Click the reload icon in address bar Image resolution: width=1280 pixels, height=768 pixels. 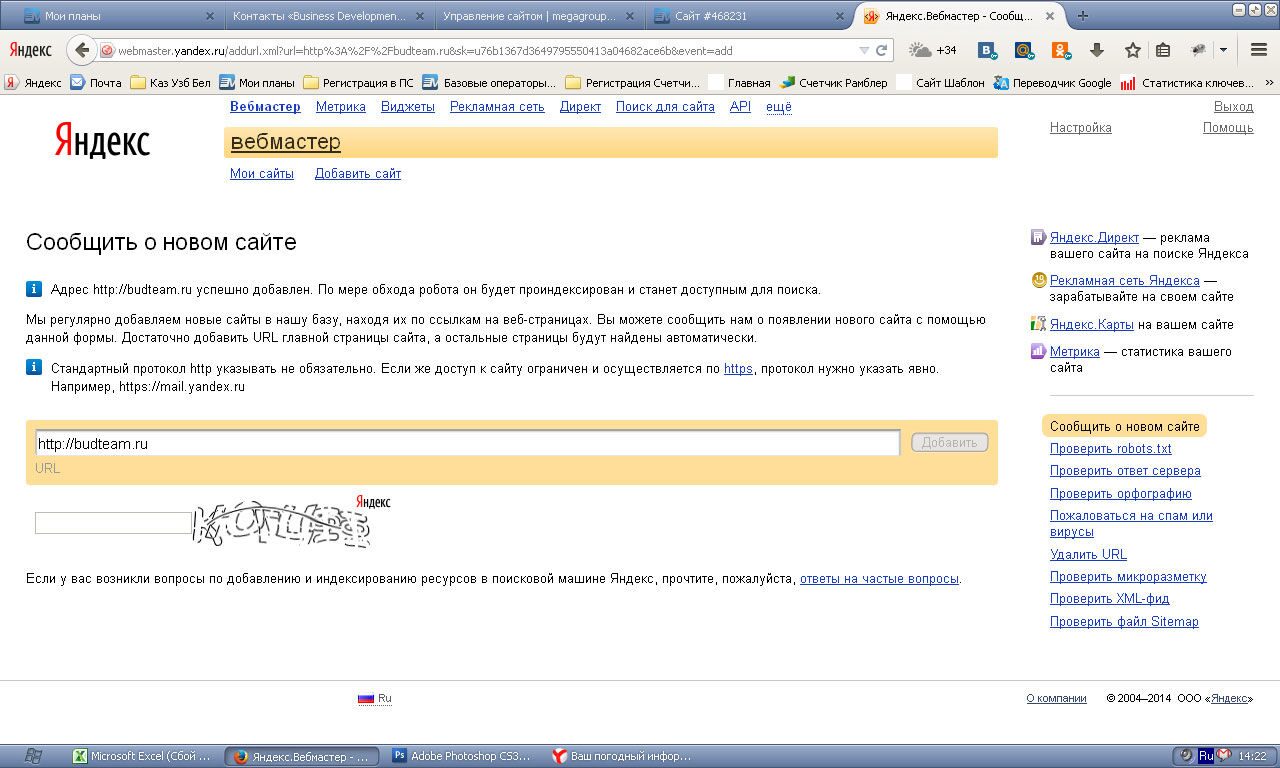(882, 50)
